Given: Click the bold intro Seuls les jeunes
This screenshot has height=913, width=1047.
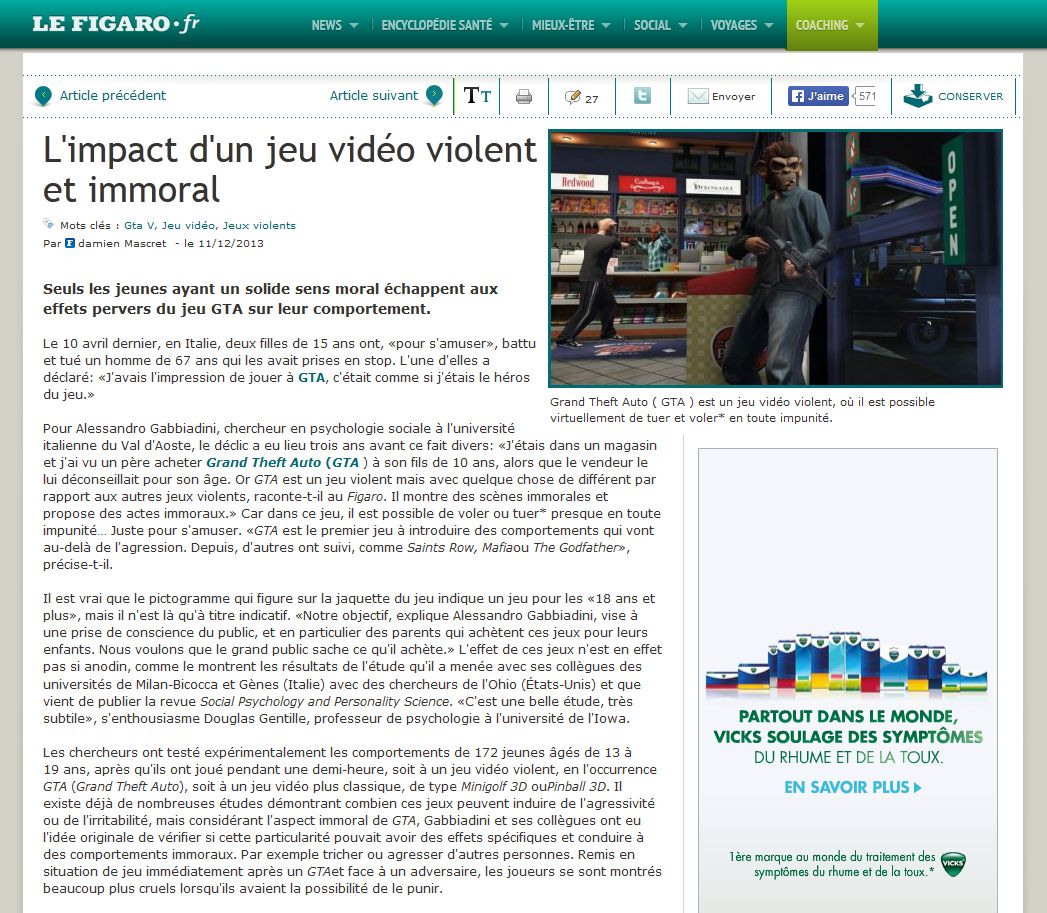Looking at the screenshot, I should pos(270,299).
